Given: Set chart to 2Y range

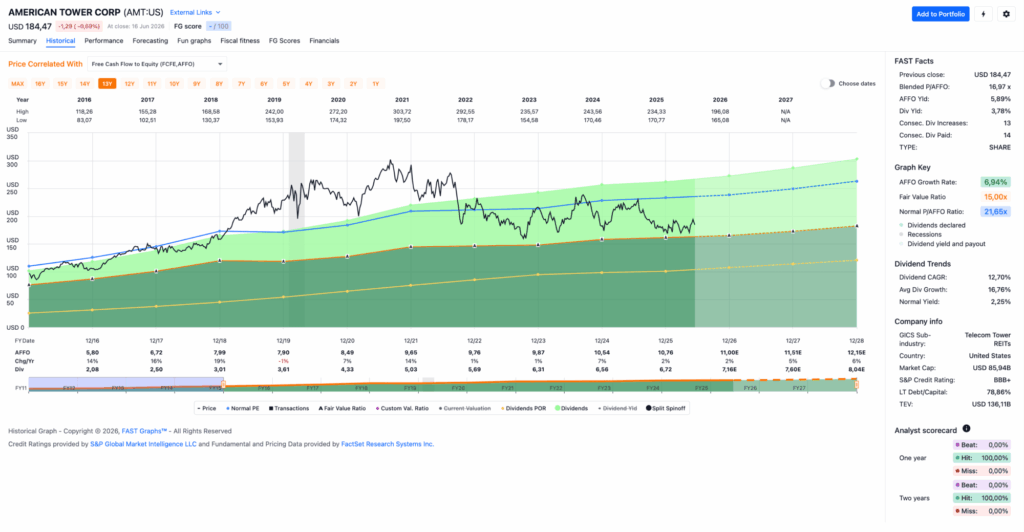Looking at the screenshot, I should pos(353,84).
